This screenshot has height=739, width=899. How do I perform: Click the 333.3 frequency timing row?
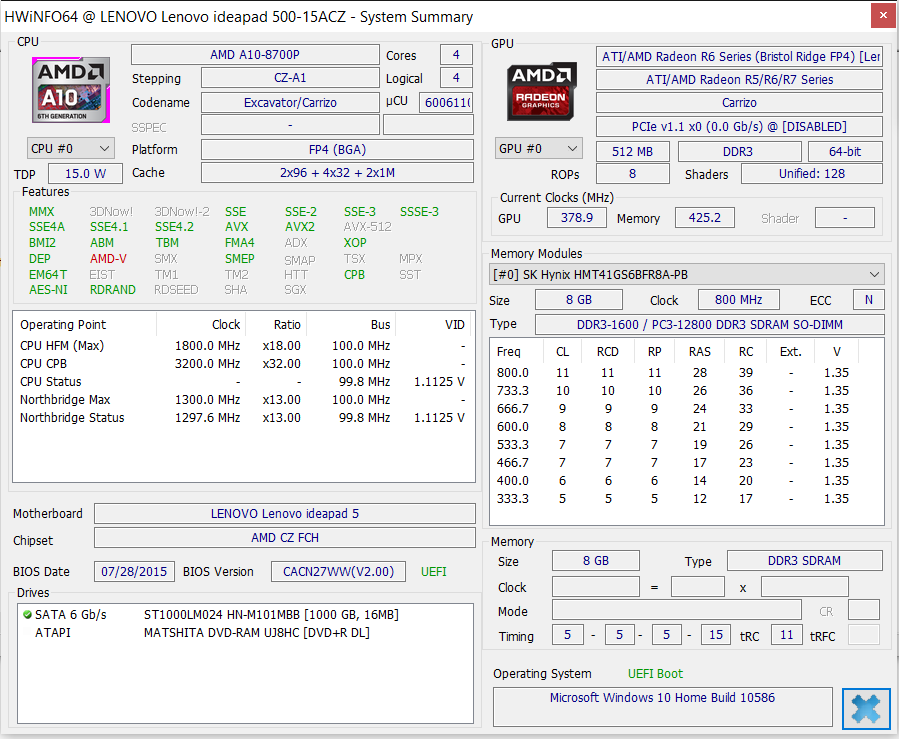click(x=686, y=499)
